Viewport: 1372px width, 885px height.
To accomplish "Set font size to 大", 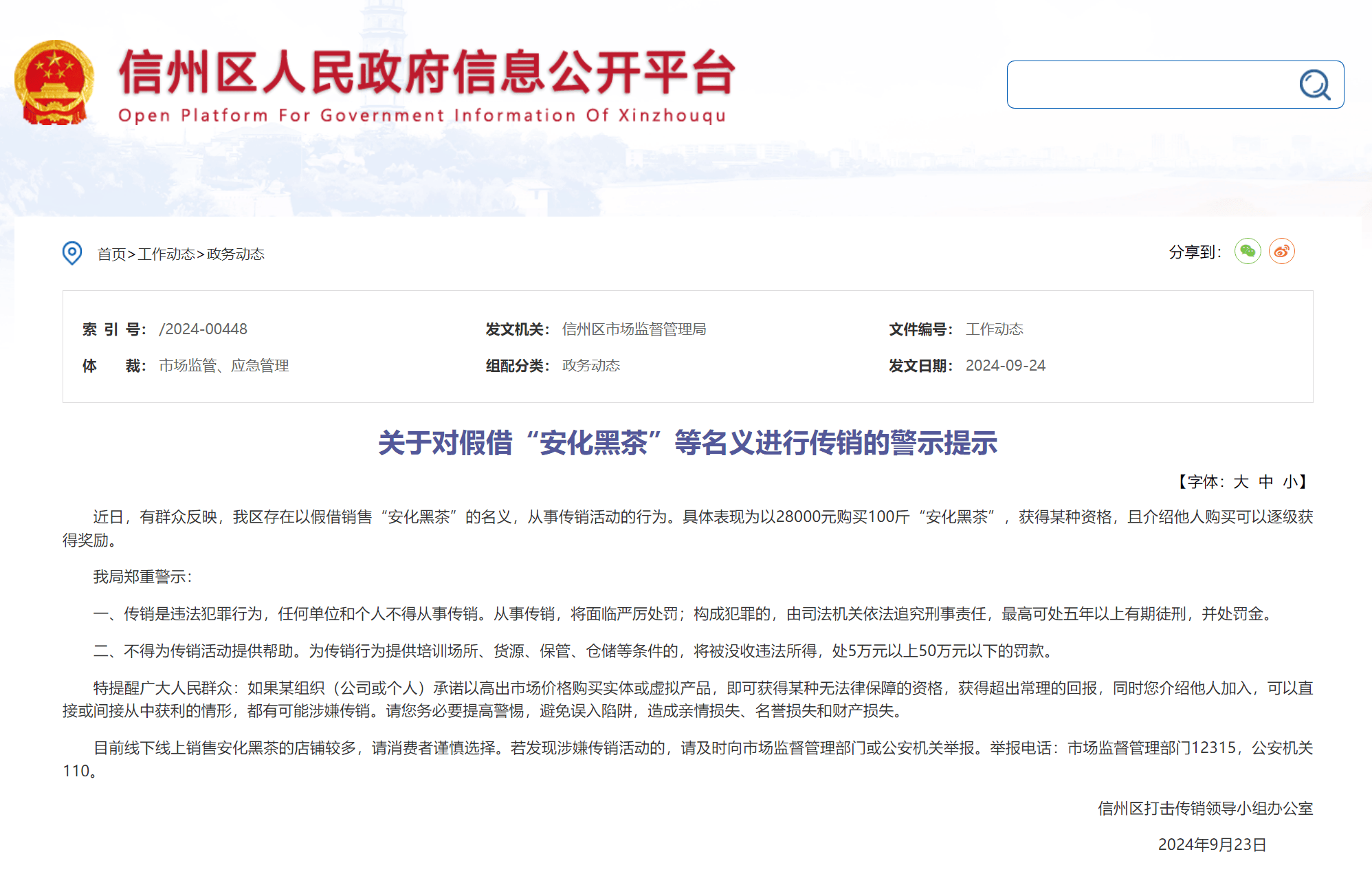I will (1240, 481).
